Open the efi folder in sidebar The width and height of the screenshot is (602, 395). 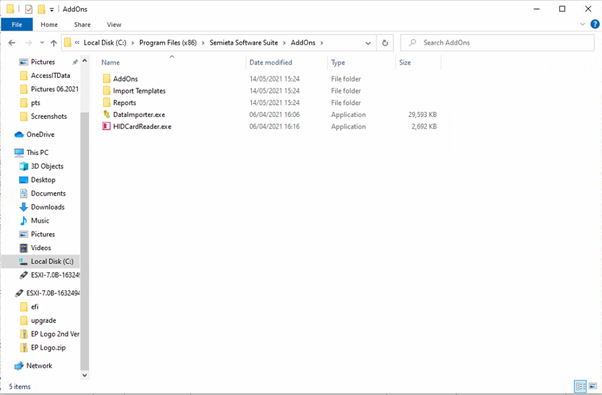pos(35,307)
